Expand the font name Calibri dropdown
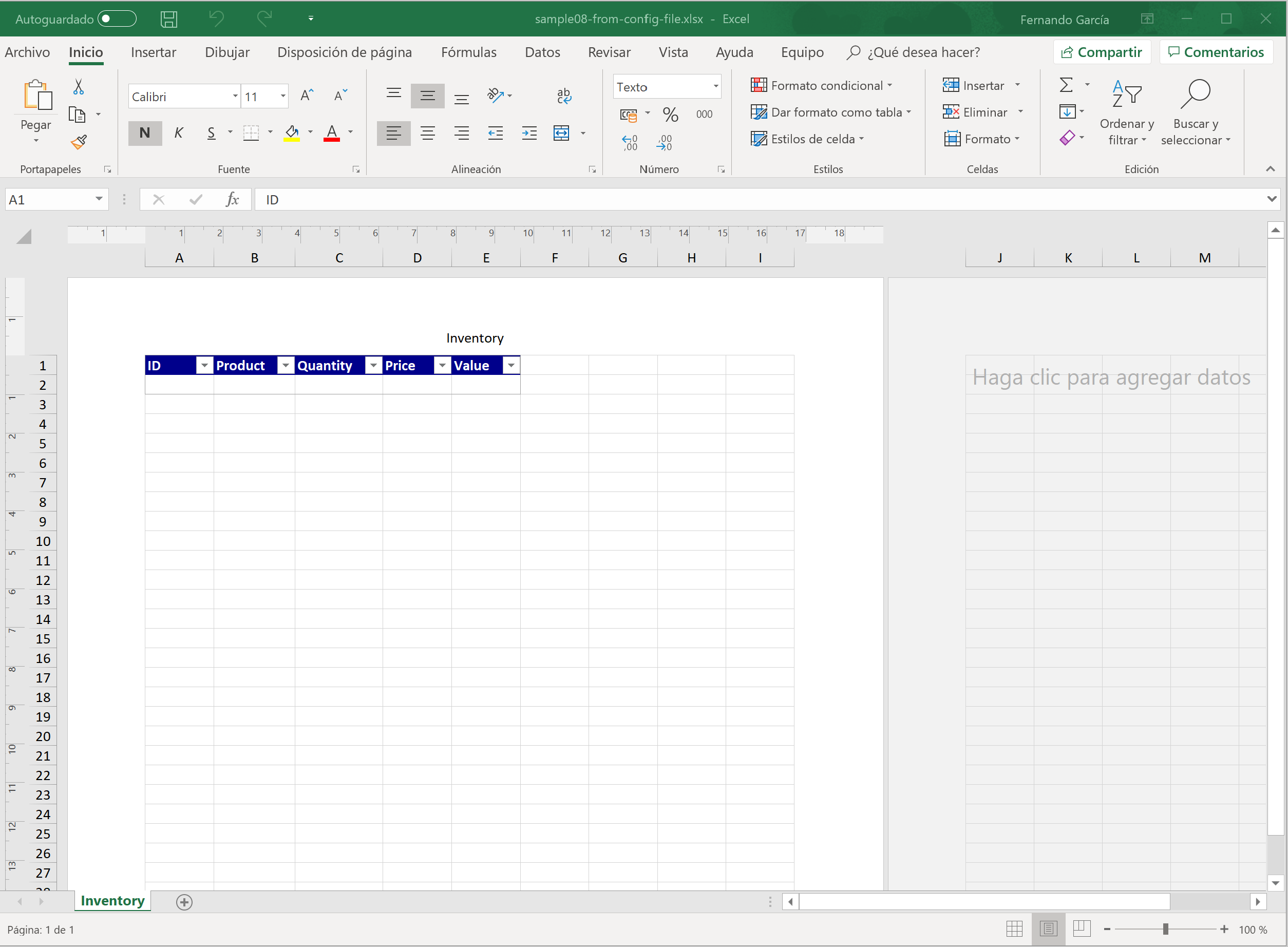This screenshot has width=1288, height=947. [235, 97]
